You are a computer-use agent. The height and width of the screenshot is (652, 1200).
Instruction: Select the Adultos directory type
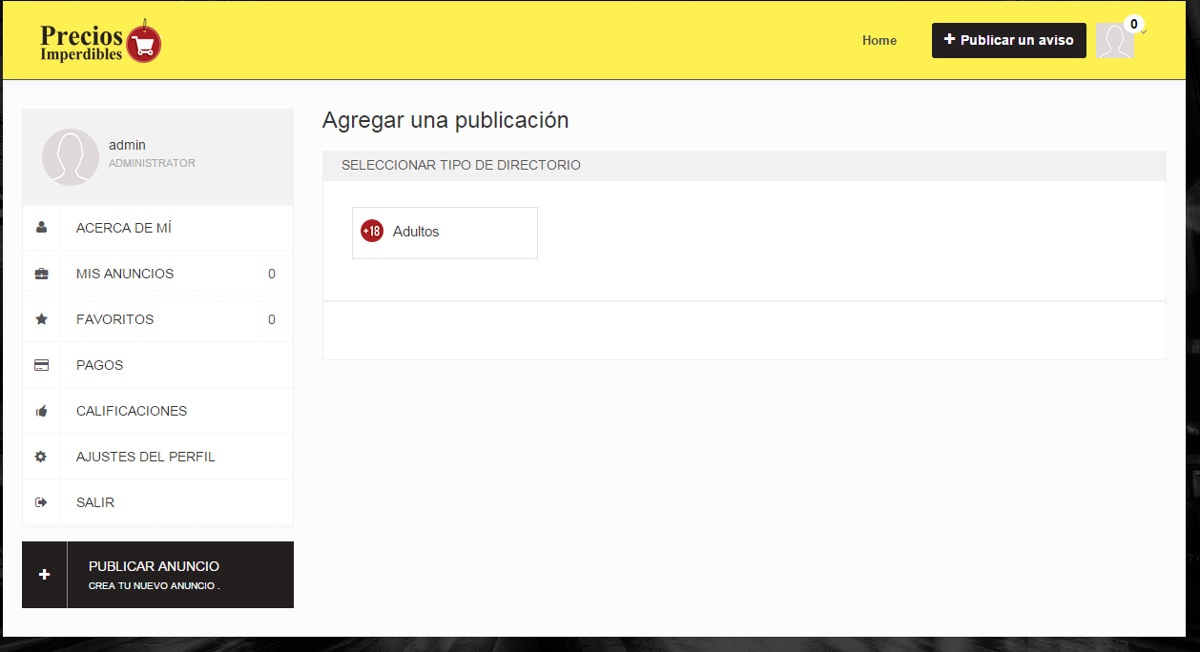(x=445, y=232)
